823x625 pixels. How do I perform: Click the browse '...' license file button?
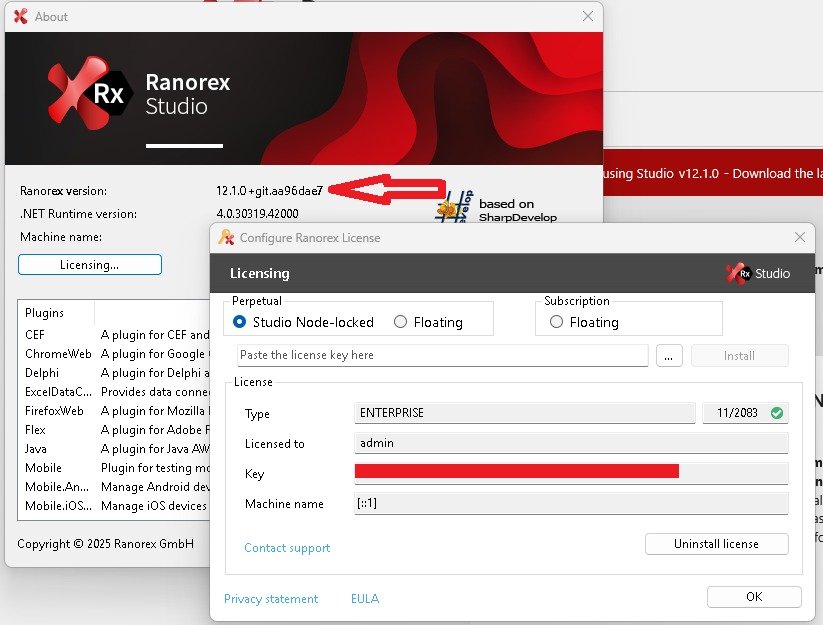click(669, 356)
